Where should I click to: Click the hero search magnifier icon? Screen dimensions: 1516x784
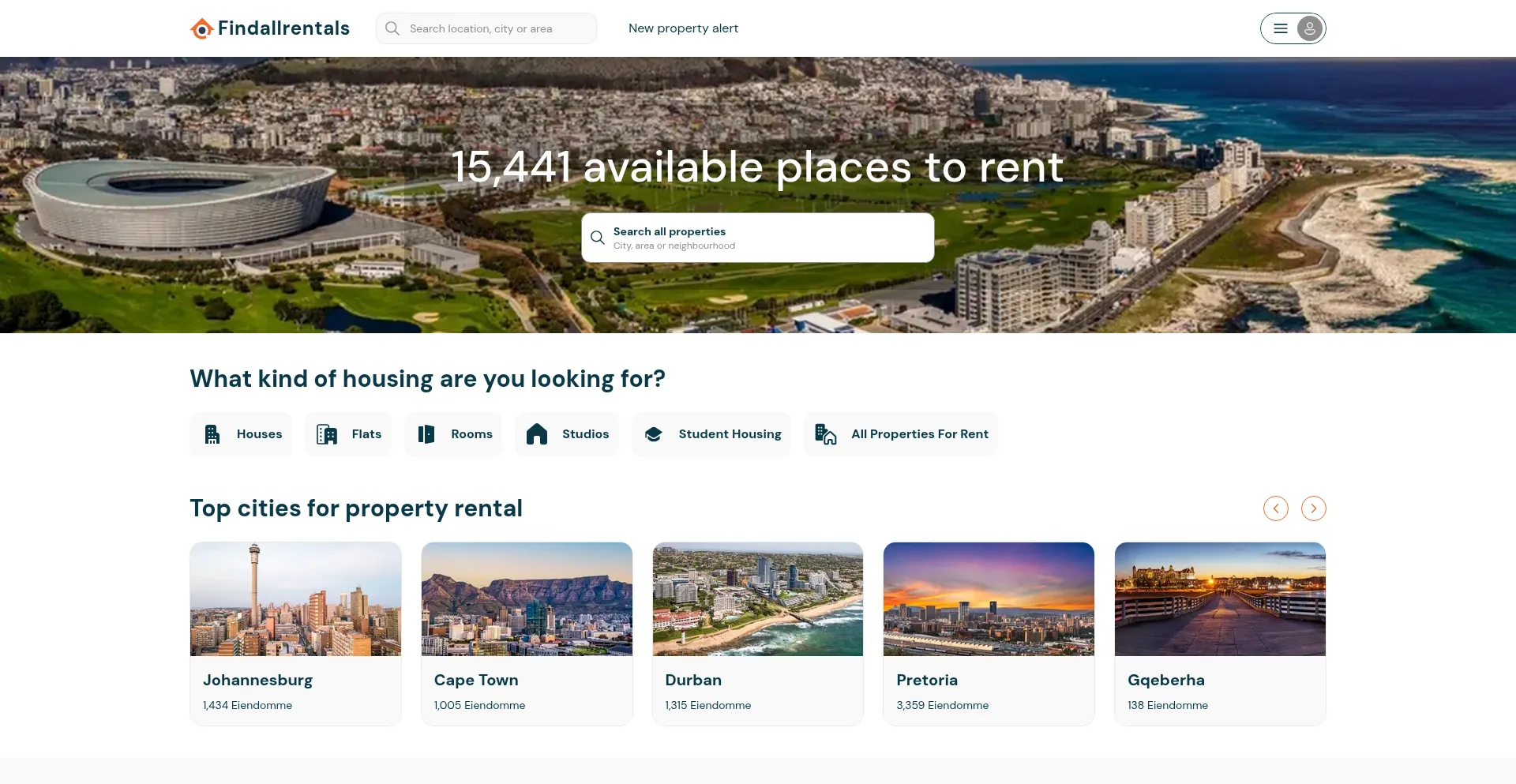pyautogui.click(x=598, y=237)
